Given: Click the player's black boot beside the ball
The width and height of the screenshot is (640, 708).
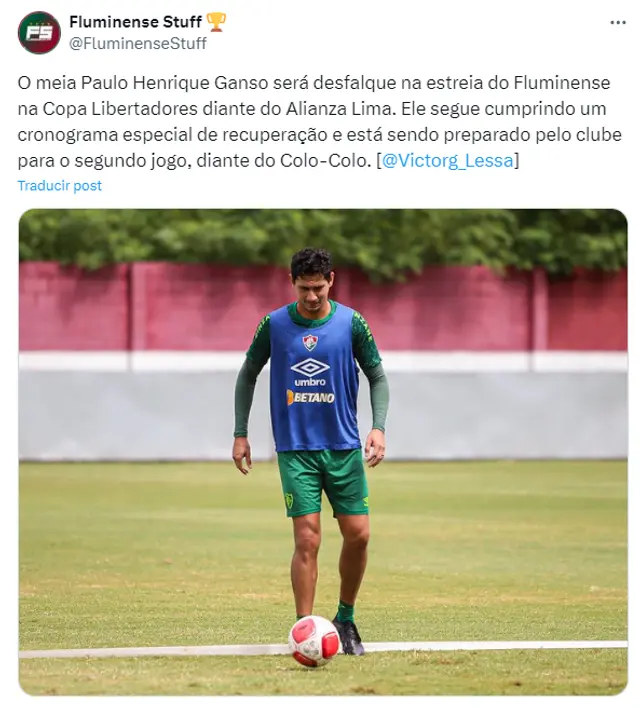Looking at the screenshot, I should (349, 636).
